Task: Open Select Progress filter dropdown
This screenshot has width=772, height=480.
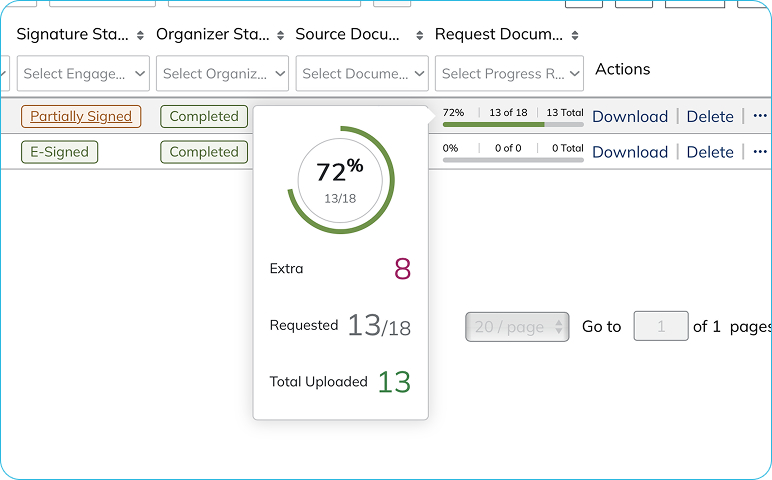Action: (510, 73)
